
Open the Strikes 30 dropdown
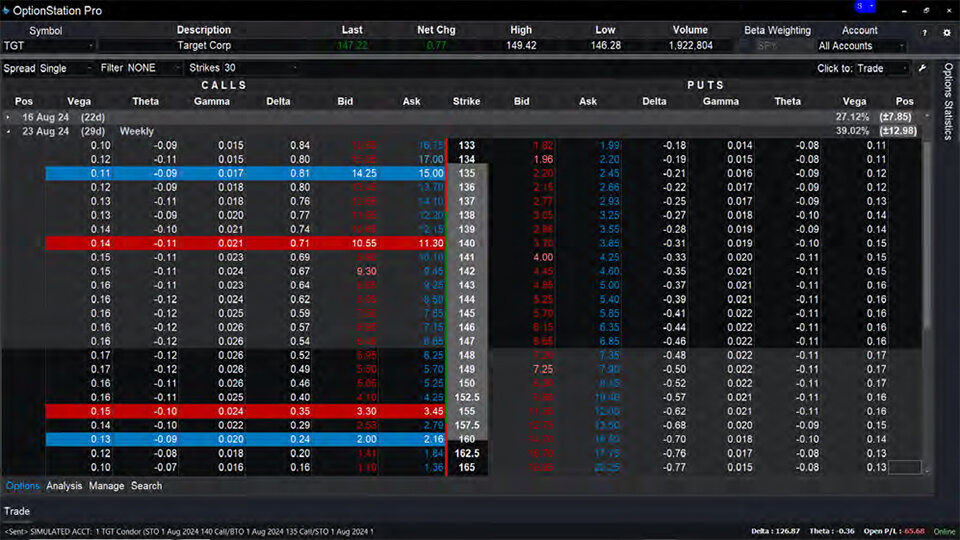(260, 68)
